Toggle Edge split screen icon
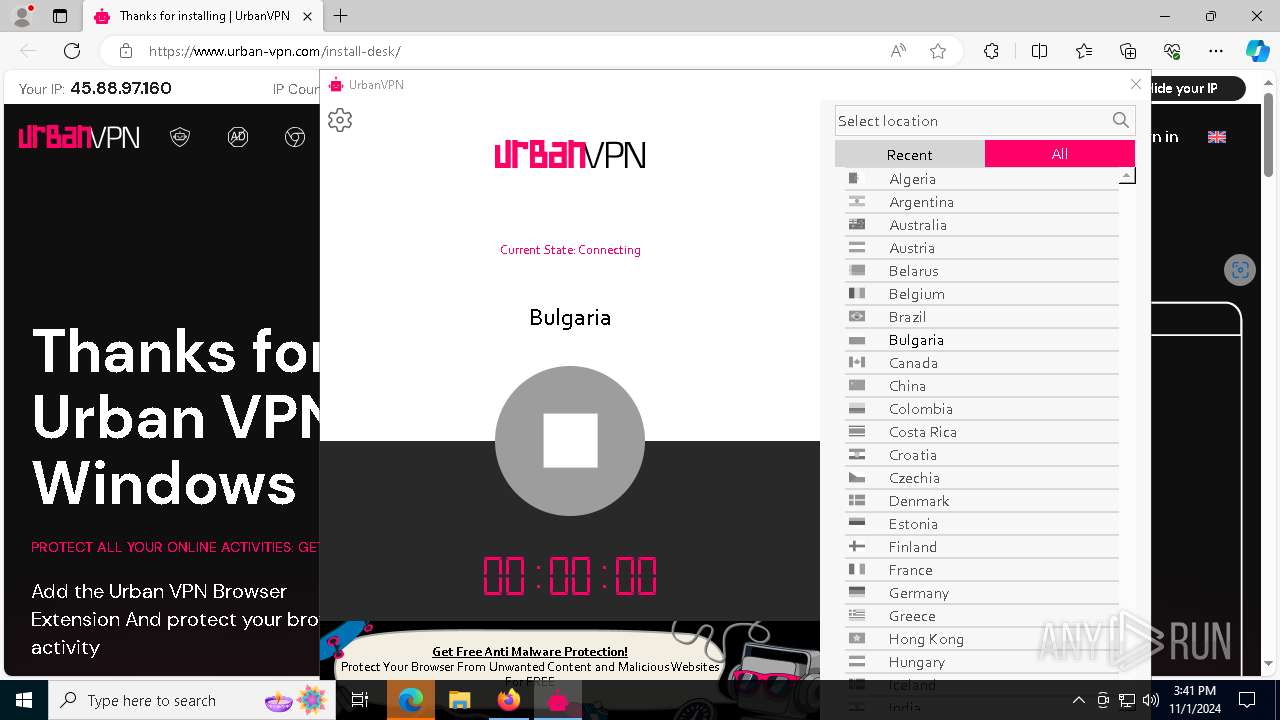This screenshot has width=1280, height=720. click(x=1039, y=51)
